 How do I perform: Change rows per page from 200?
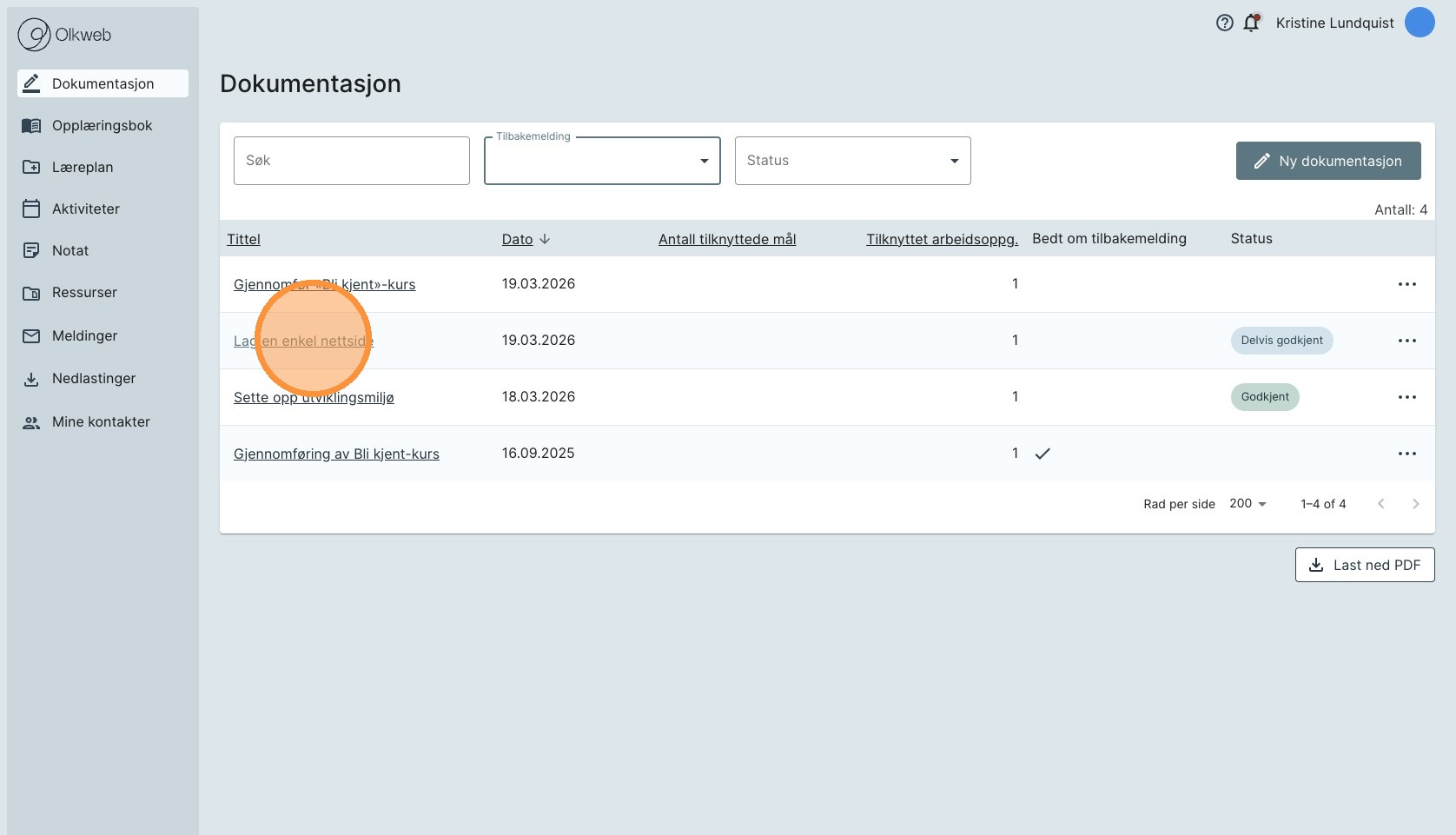pos(1248,504)
